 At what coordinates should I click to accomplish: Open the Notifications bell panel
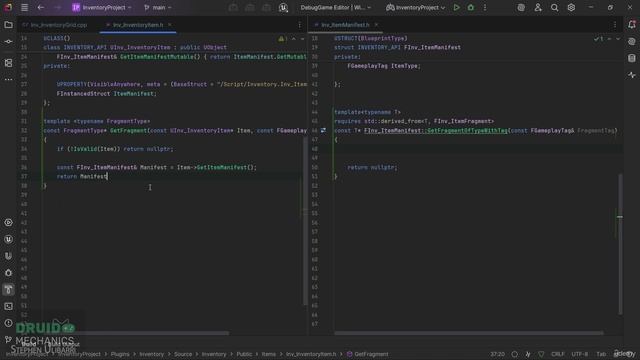point(632,24)
